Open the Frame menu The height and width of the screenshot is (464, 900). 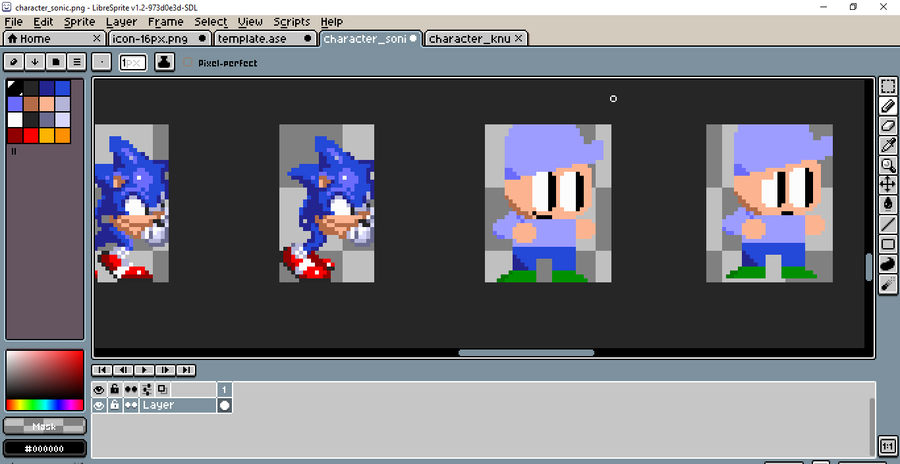[165, 22]
